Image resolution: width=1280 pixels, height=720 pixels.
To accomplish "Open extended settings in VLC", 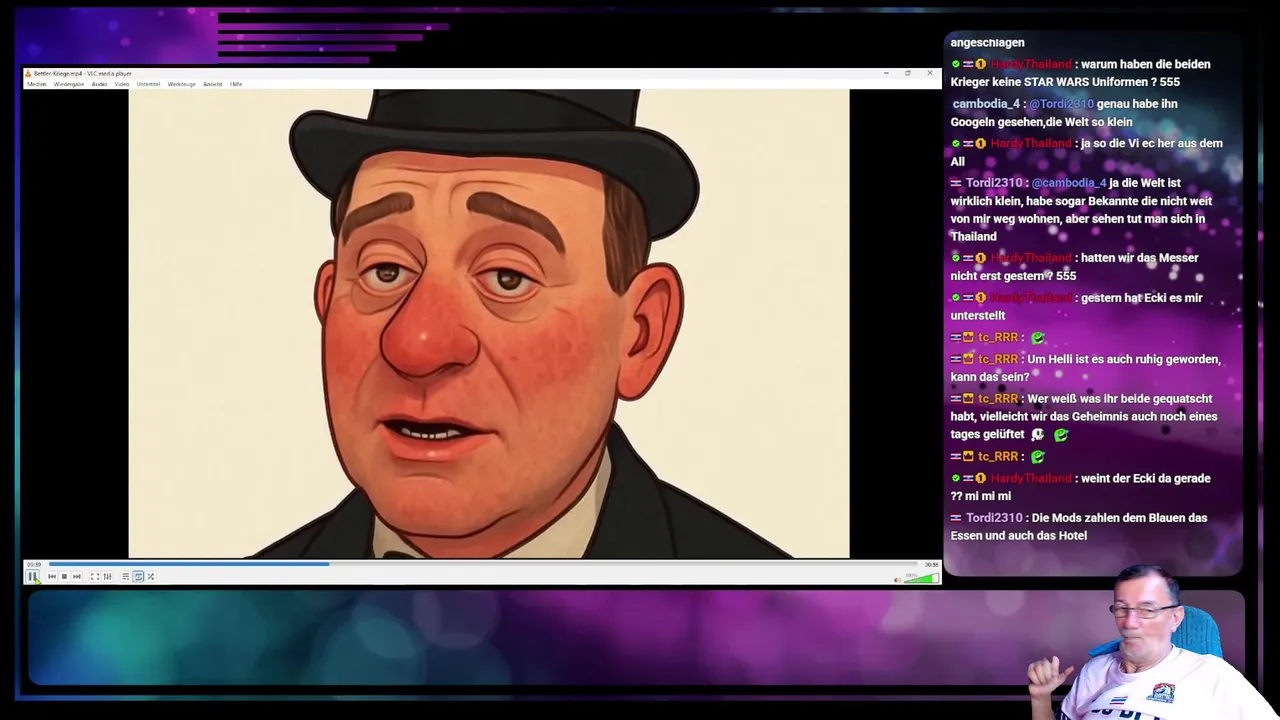I will tap(108, 576).
